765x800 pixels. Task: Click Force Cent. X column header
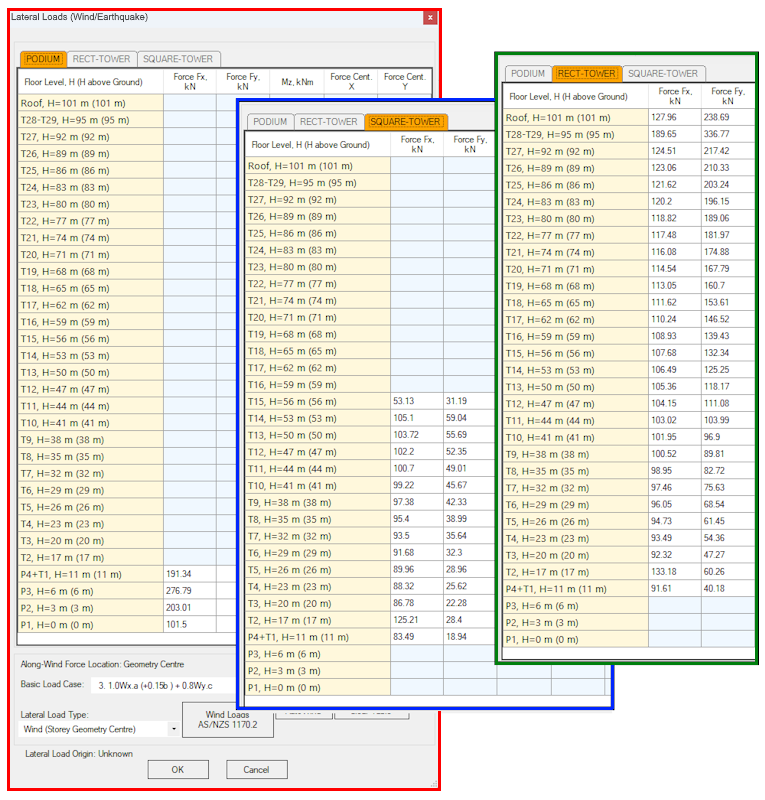click(x=351, y=81)
